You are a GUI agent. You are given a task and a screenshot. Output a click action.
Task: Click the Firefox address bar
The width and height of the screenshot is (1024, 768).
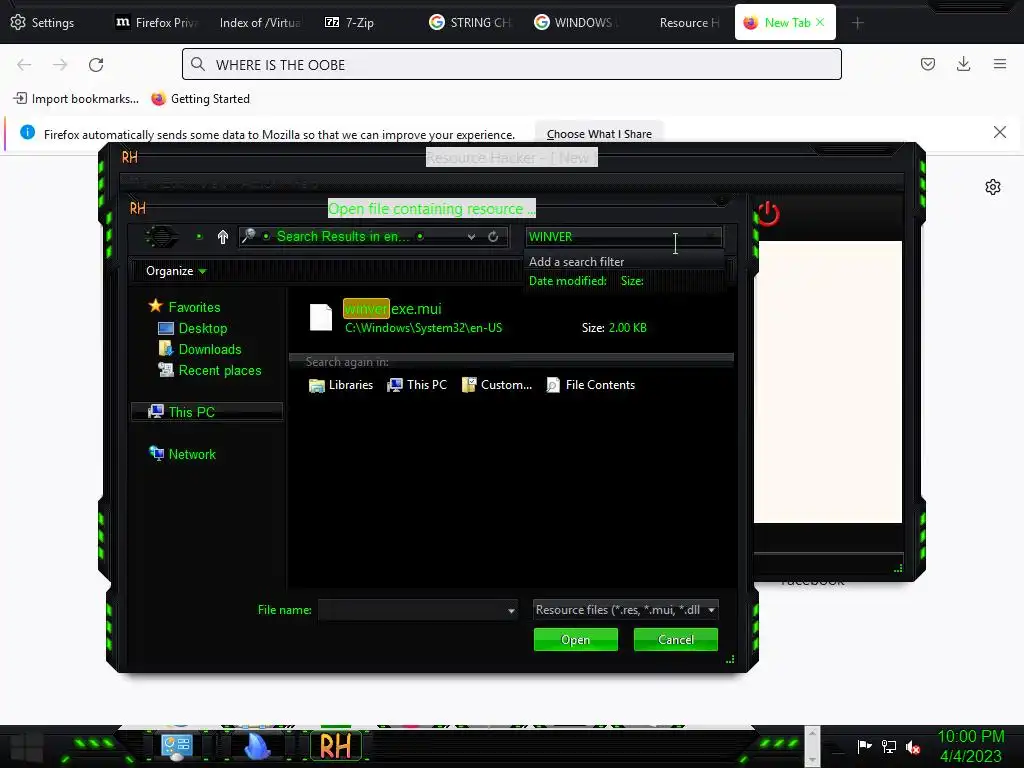(x=511, y=65)
